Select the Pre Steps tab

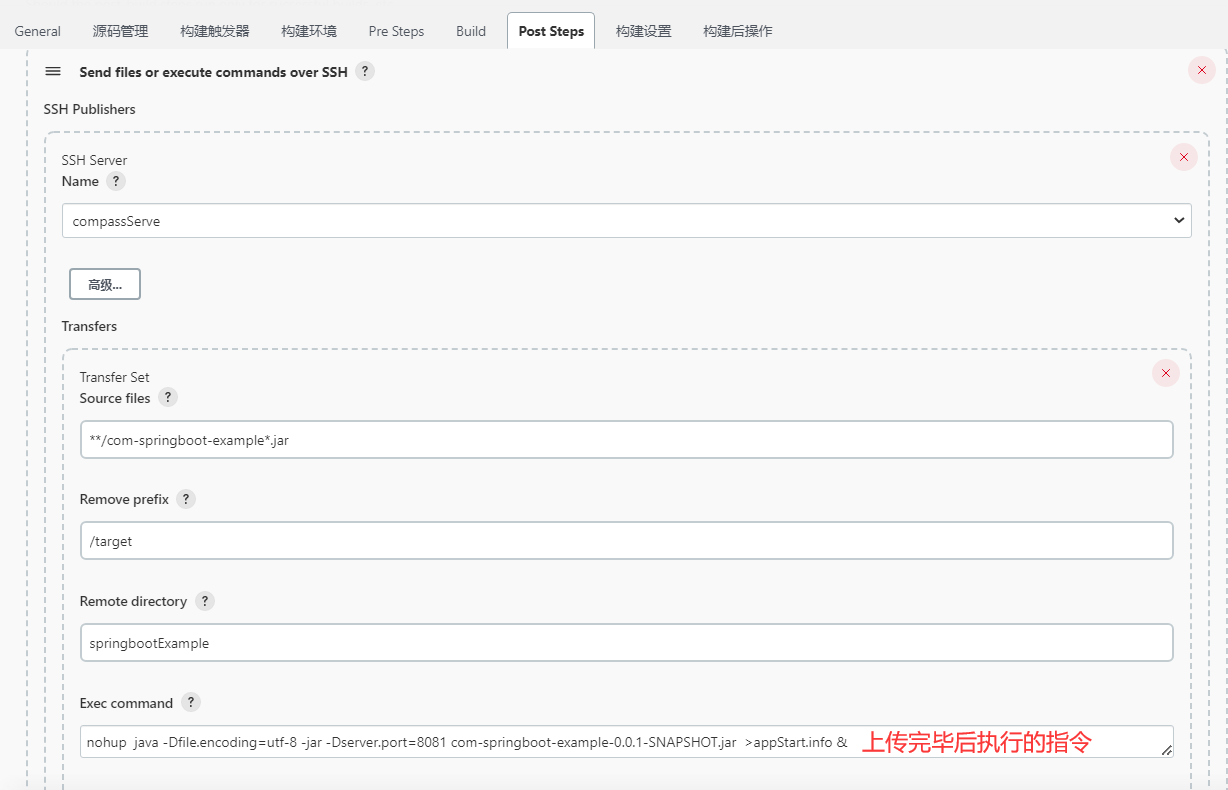point(396,31)
